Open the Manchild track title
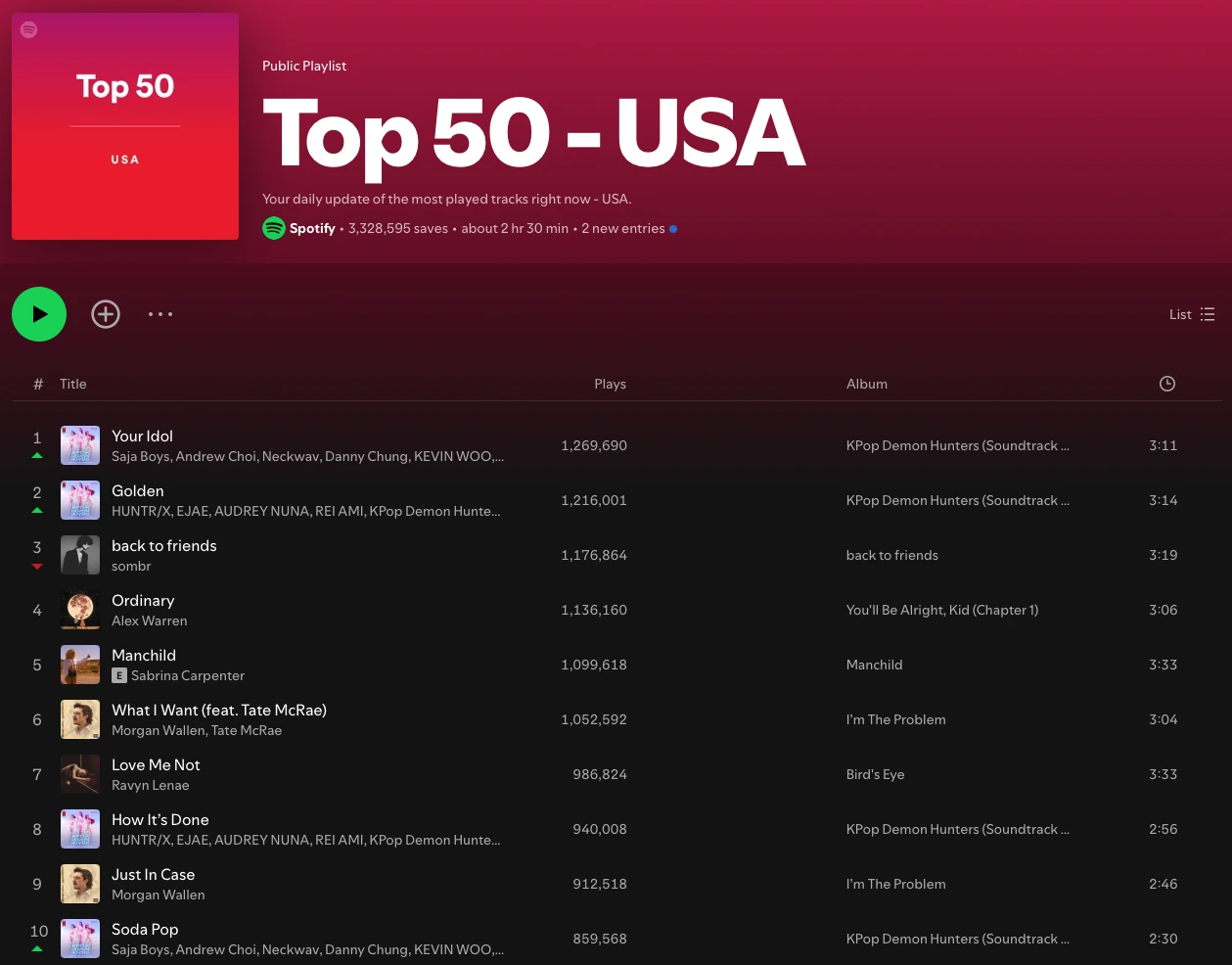This screenshot has height=965, width=1232. click(x=144, y=656)
